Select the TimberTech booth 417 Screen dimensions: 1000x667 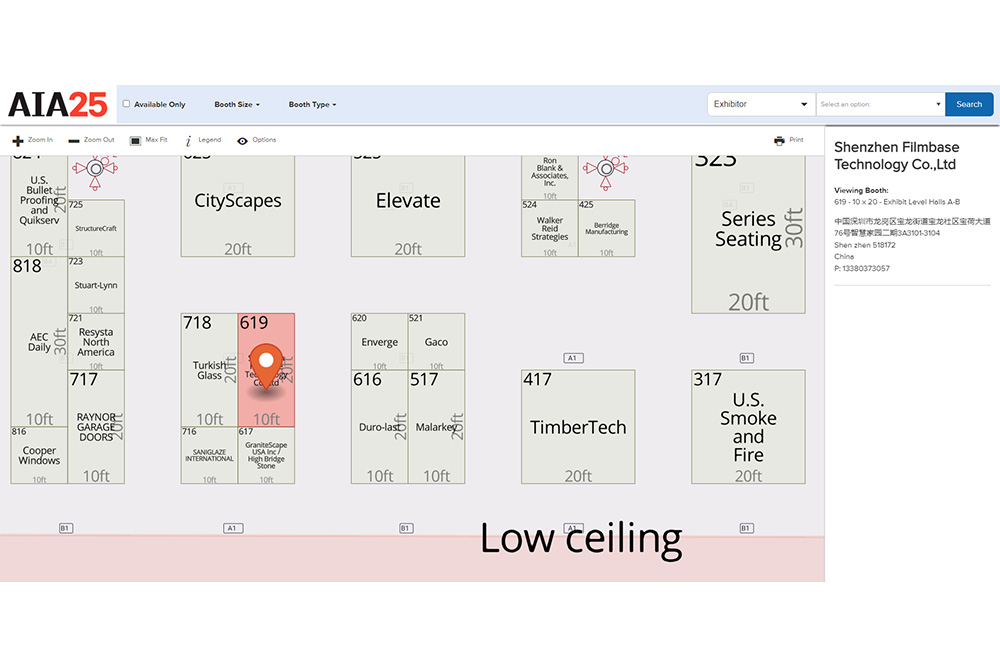tap(578, 427)
